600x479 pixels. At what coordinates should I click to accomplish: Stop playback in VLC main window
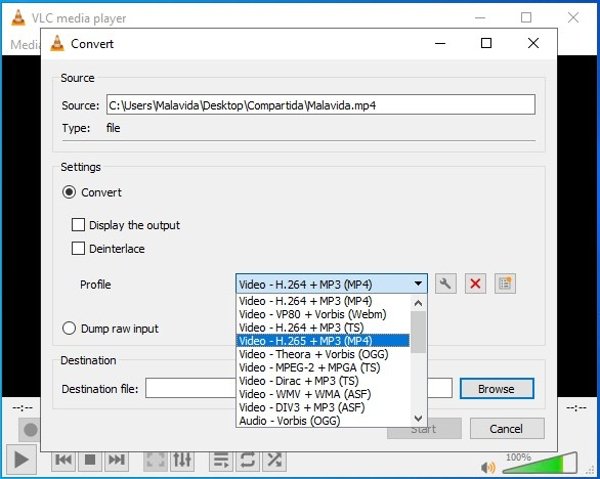[x=90, y=459]
